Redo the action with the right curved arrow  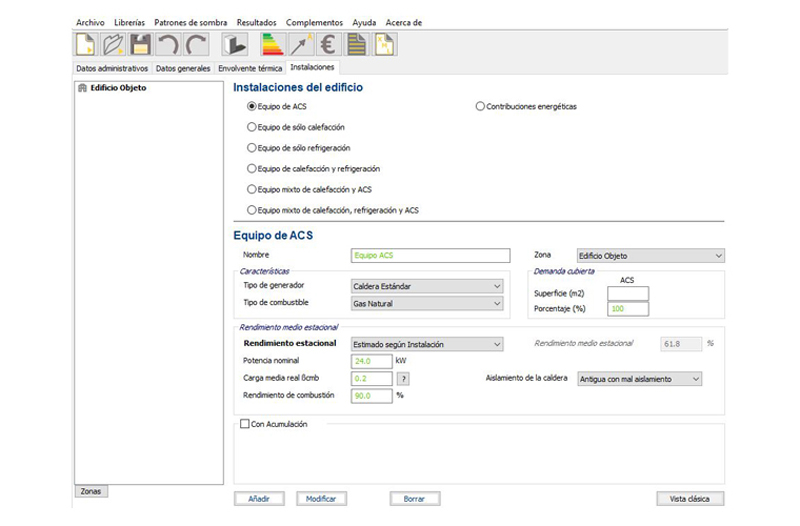pos(196,44)
